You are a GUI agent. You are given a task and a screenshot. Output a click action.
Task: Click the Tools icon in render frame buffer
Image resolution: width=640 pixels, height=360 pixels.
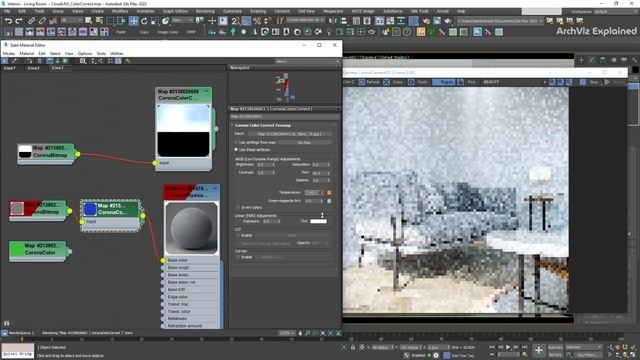[x=411, y=82]
